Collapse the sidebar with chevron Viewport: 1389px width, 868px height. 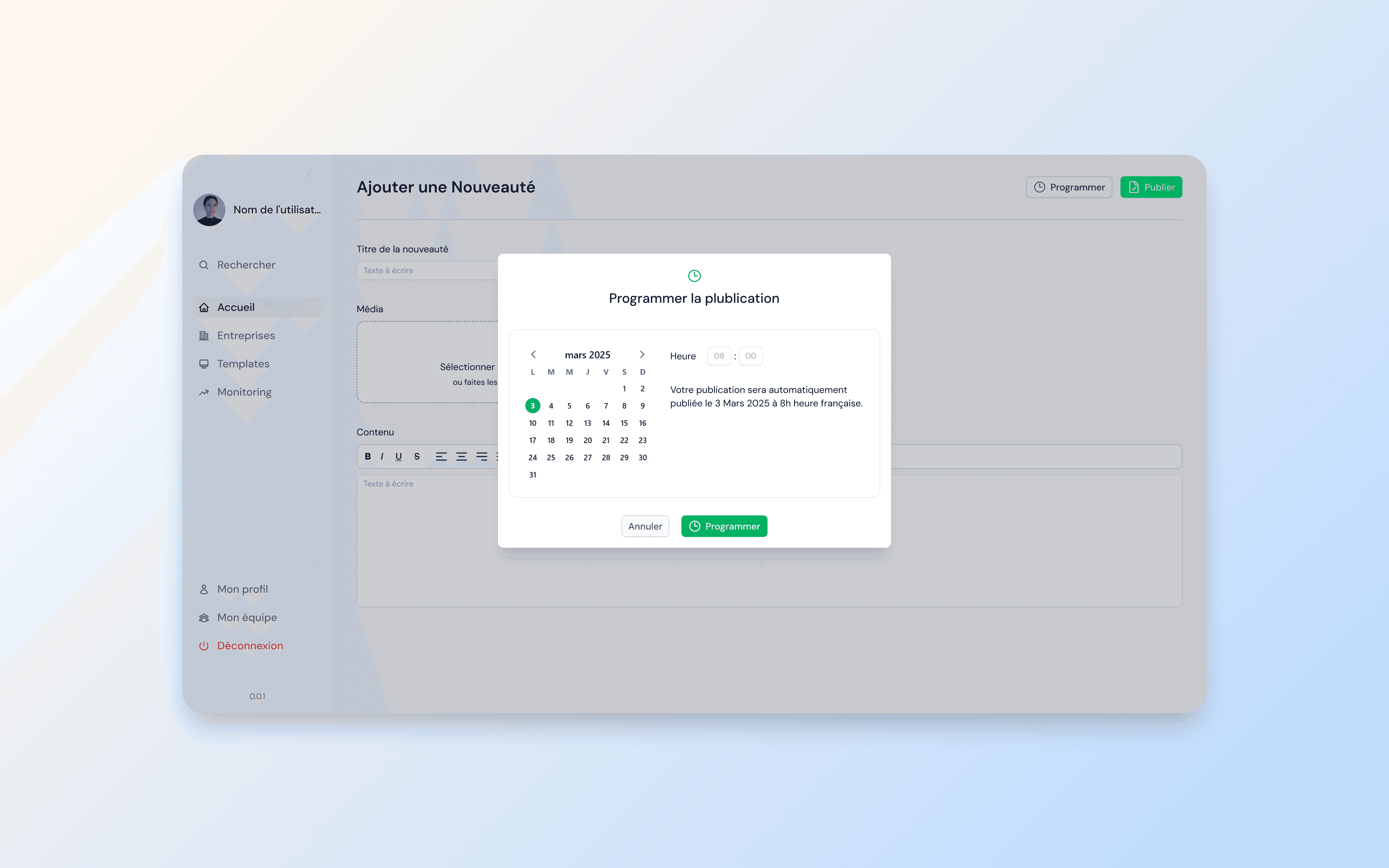[309, 173]
